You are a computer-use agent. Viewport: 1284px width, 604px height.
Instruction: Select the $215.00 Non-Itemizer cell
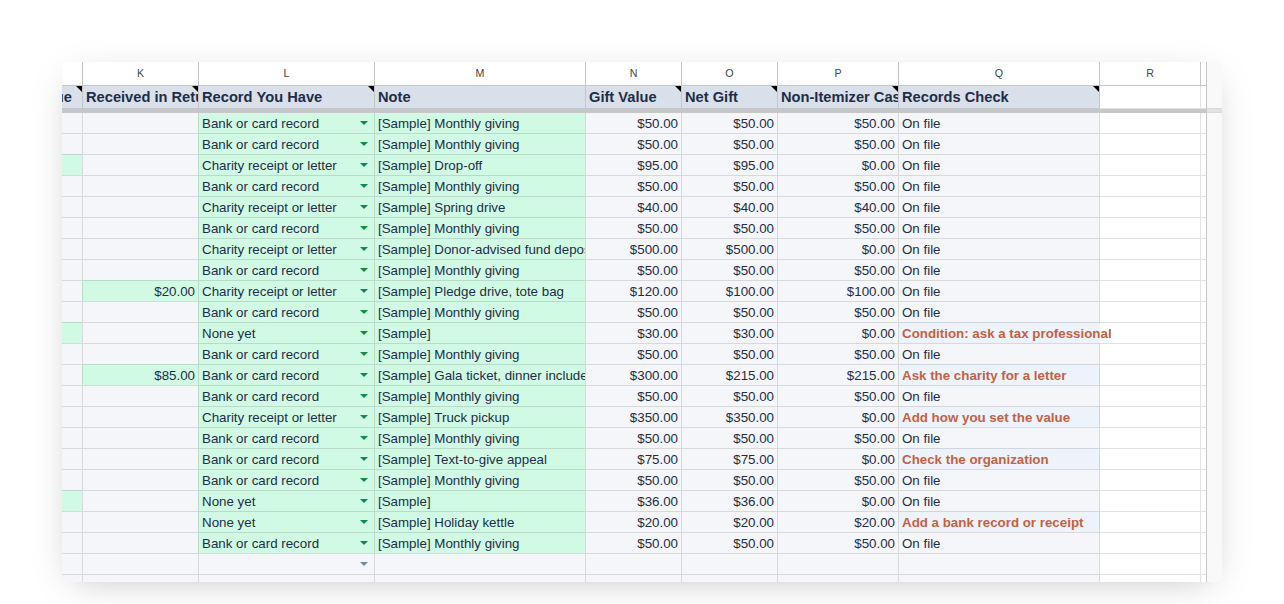pos(838,376)
